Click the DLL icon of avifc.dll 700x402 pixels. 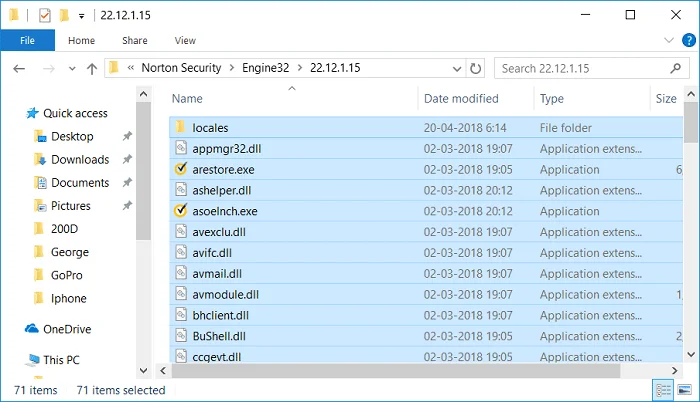click(181, 253)
